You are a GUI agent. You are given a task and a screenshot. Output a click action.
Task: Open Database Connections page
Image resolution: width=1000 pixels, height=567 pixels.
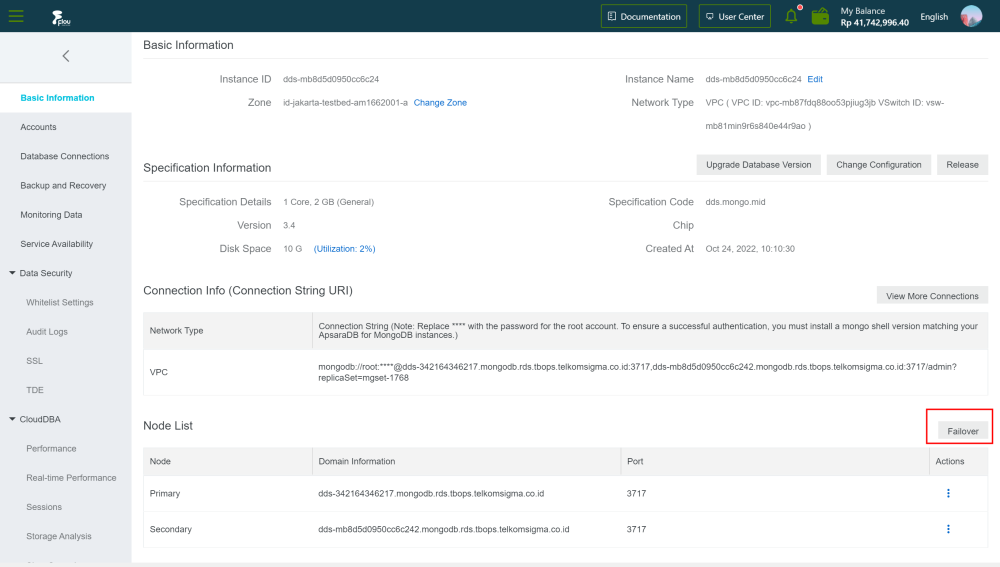tap(64, 156)
